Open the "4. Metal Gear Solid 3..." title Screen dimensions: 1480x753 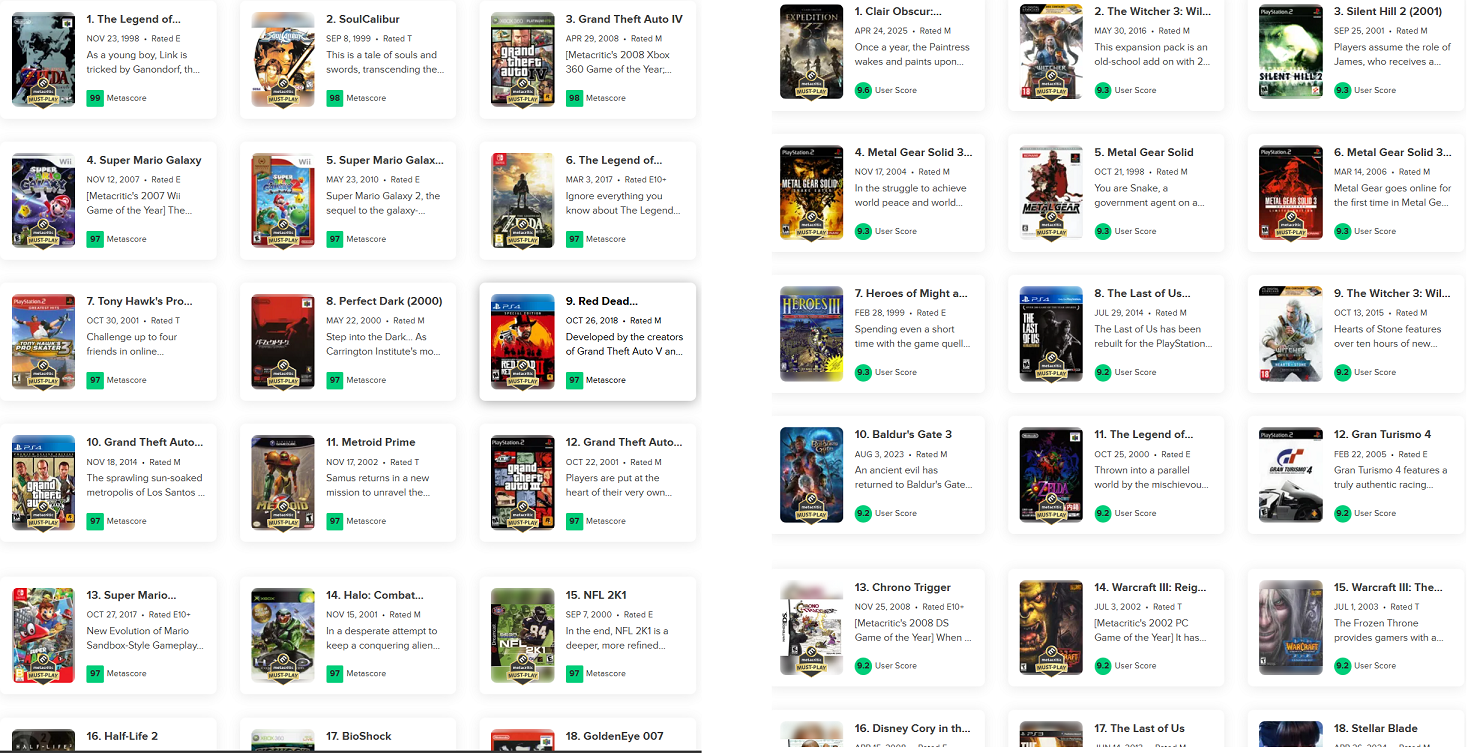point(913,152)
